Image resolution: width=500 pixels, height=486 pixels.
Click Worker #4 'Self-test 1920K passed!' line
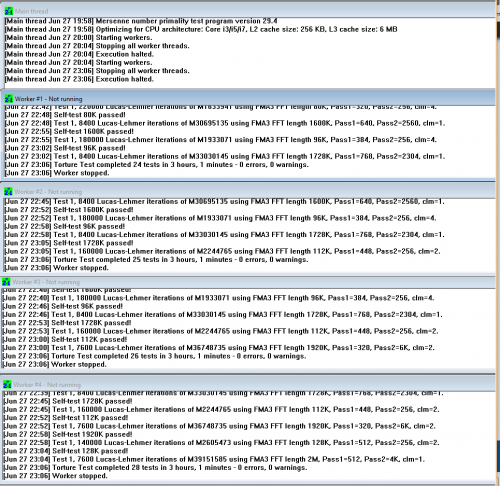(68, 434)
